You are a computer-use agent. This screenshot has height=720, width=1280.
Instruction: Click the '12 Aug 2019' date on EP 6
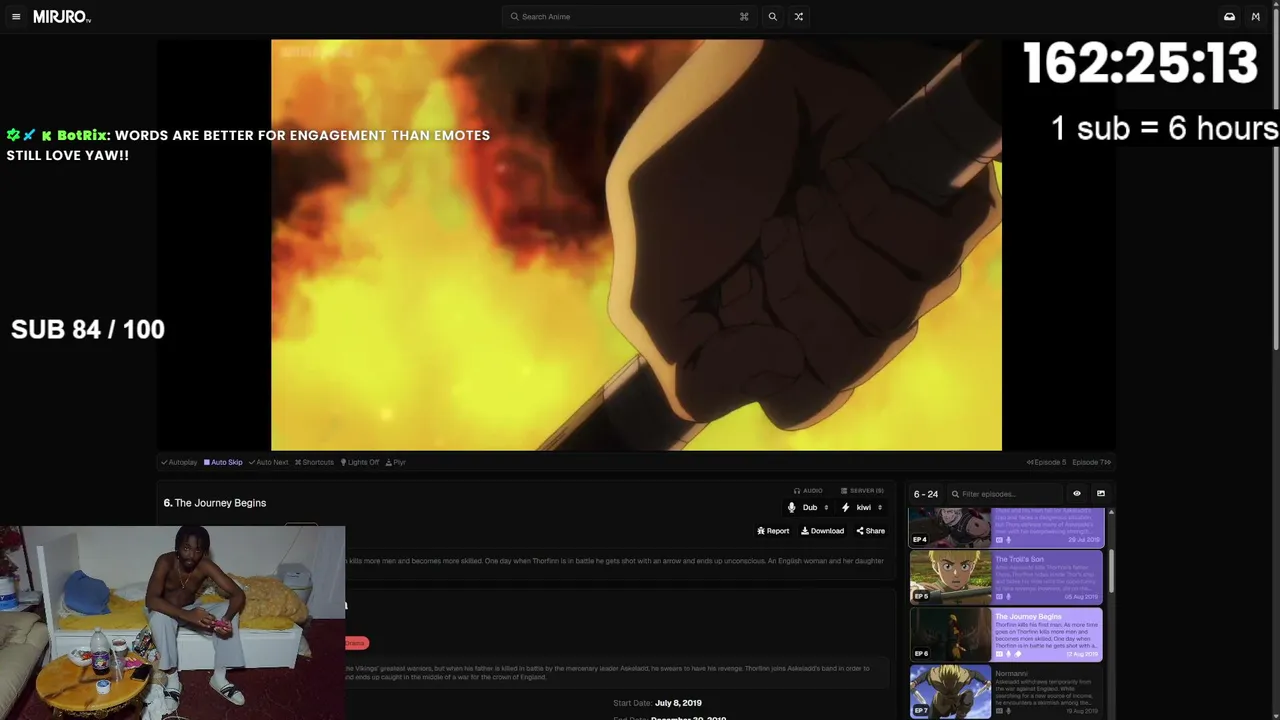1081,654
